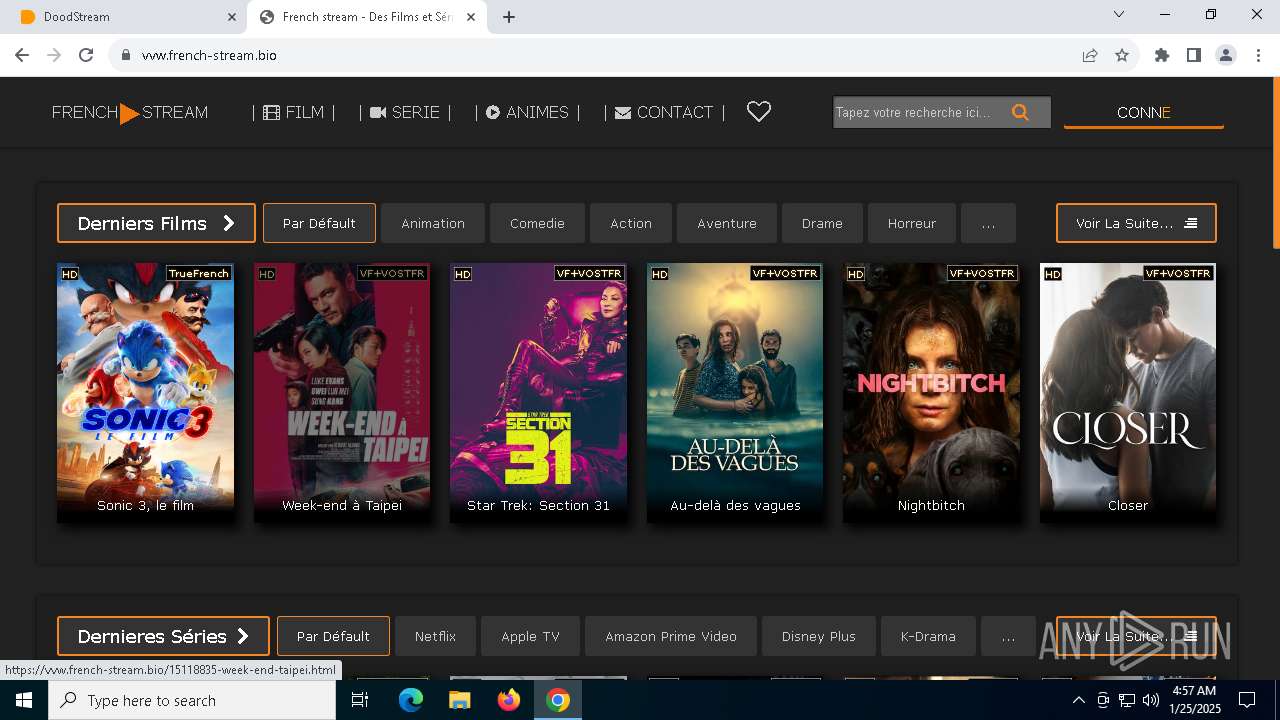Expand more series filters with ellipsis
Viewport: 1280px width, 720px height.
(x=1008, y=636)
